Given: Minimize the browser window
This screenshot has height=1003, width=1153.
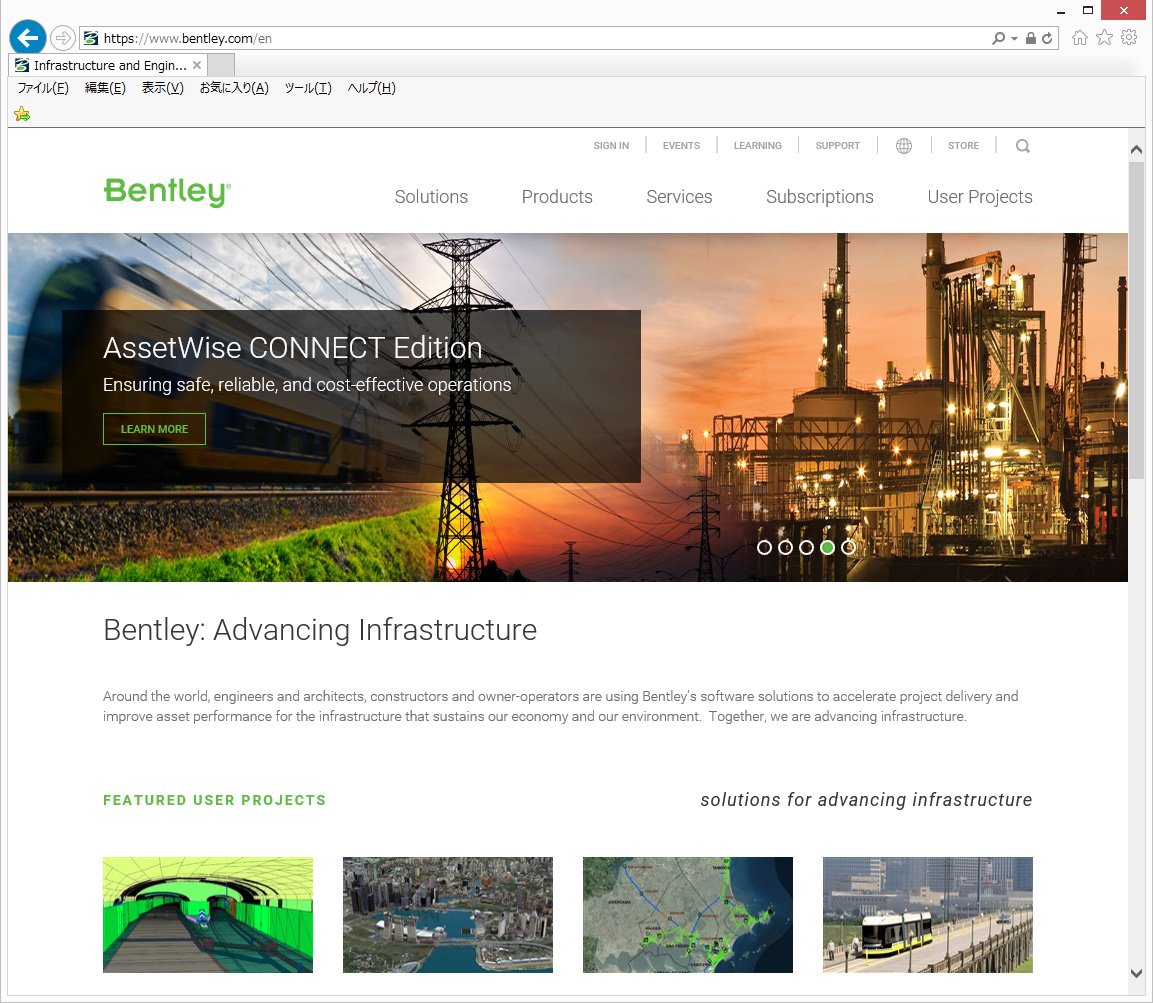Looking at the screenshot, I should tap(1060, 11).
